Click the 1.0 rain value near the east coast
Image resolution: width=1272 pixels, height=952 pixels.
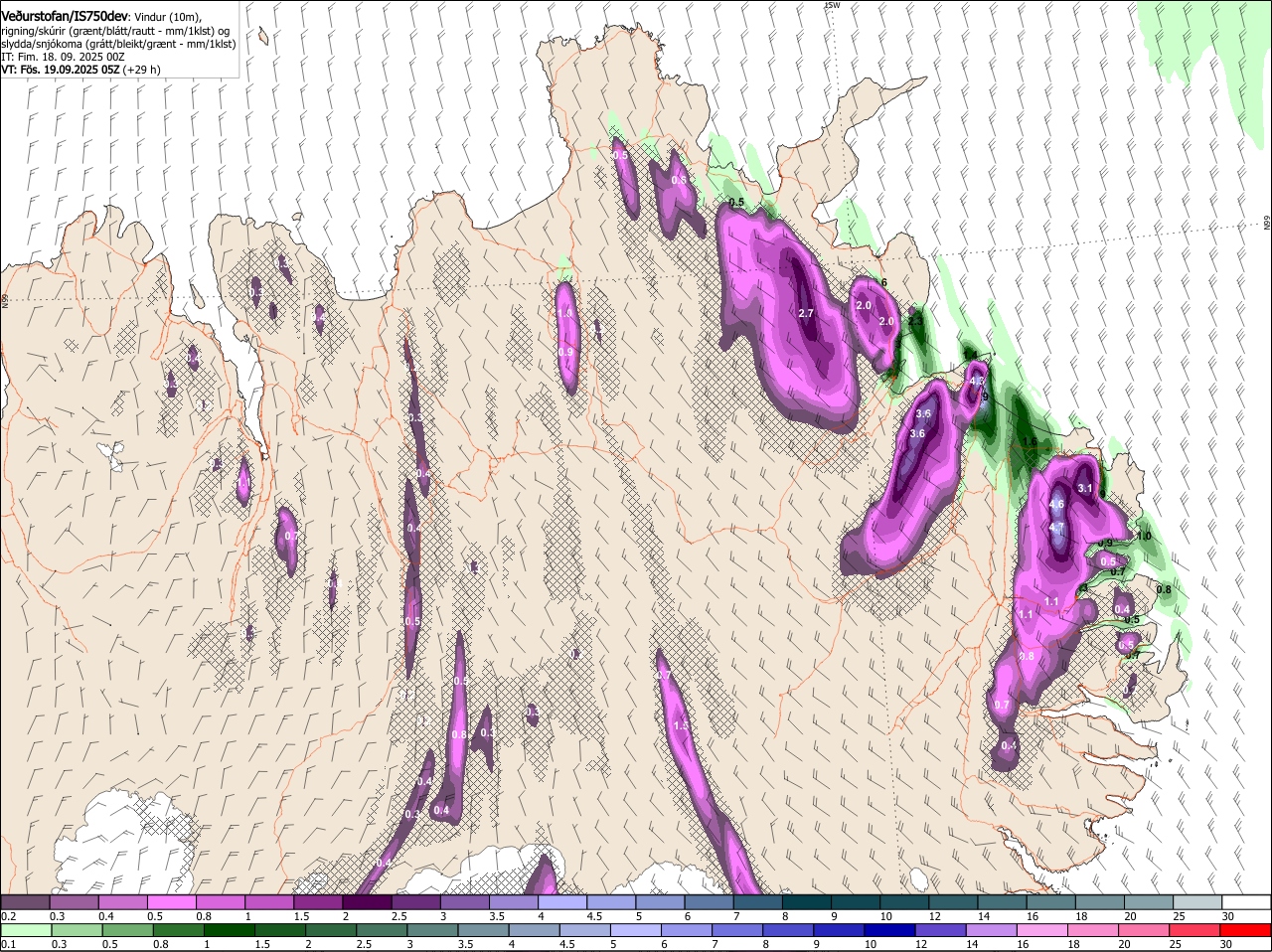pos(1143,536)
